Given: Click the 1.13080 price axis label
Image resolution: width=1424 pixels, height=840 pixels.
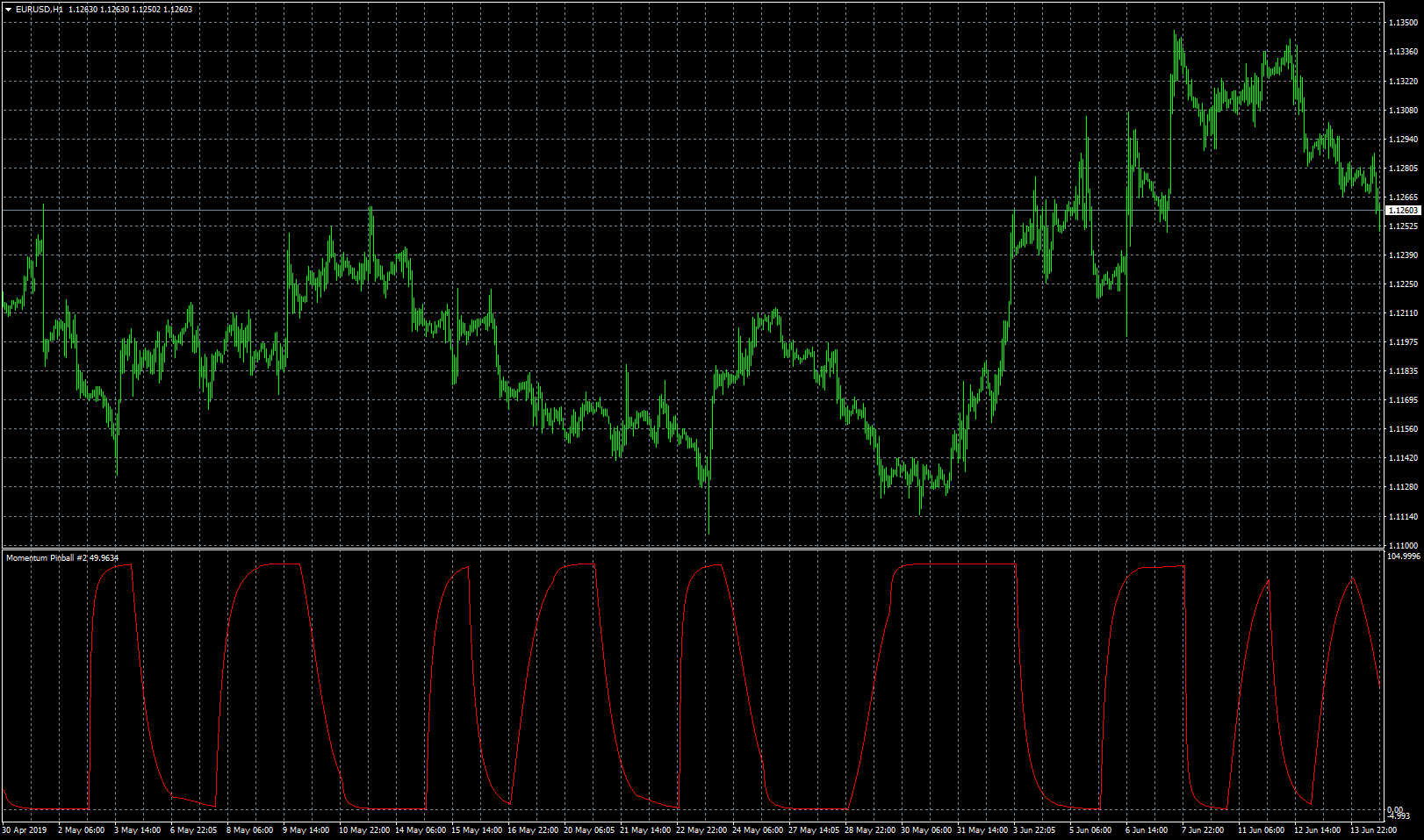Looking at the screenshot, I should [1403, 111].
